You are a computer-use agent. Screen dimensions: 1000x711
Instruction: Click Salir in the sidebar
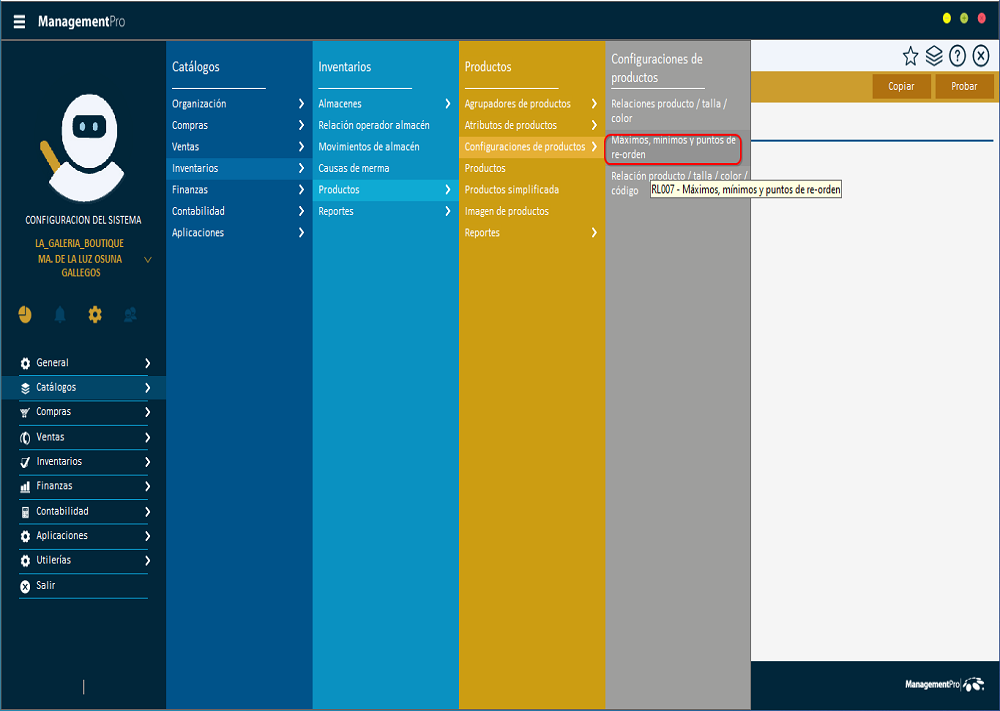[x=46, y=586]
